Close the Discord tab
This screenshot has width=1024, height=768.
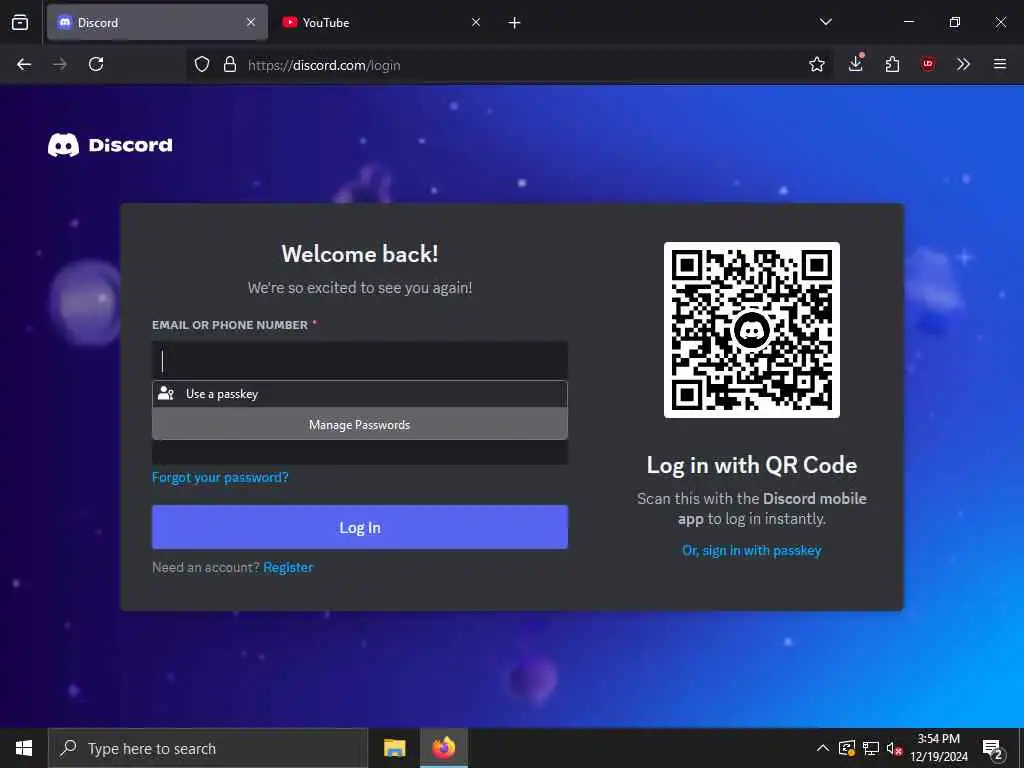click(251, 22)
